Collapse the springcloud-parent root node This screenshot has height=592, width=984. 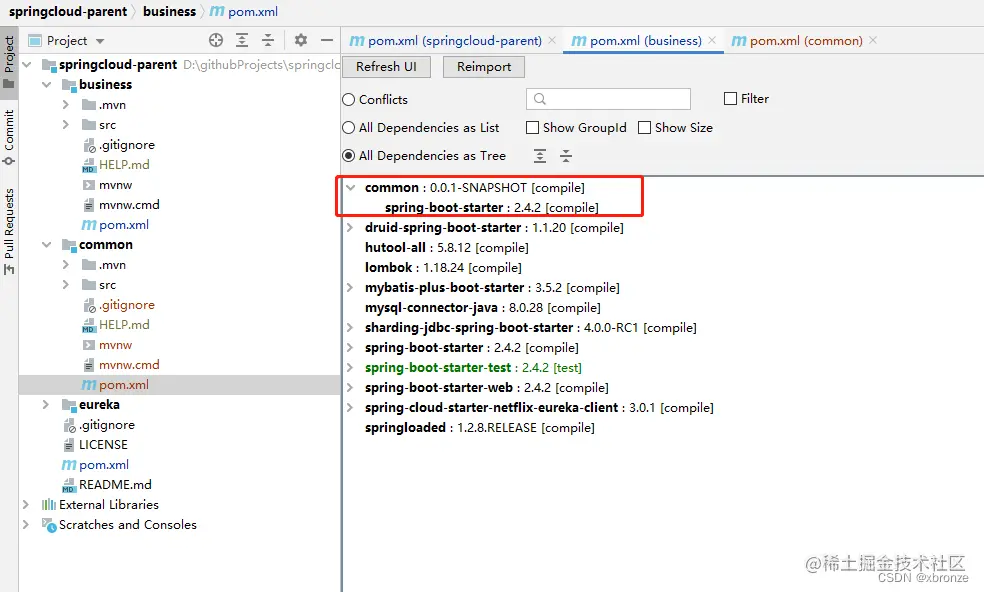pyautogui.click(x=26, y=65)
